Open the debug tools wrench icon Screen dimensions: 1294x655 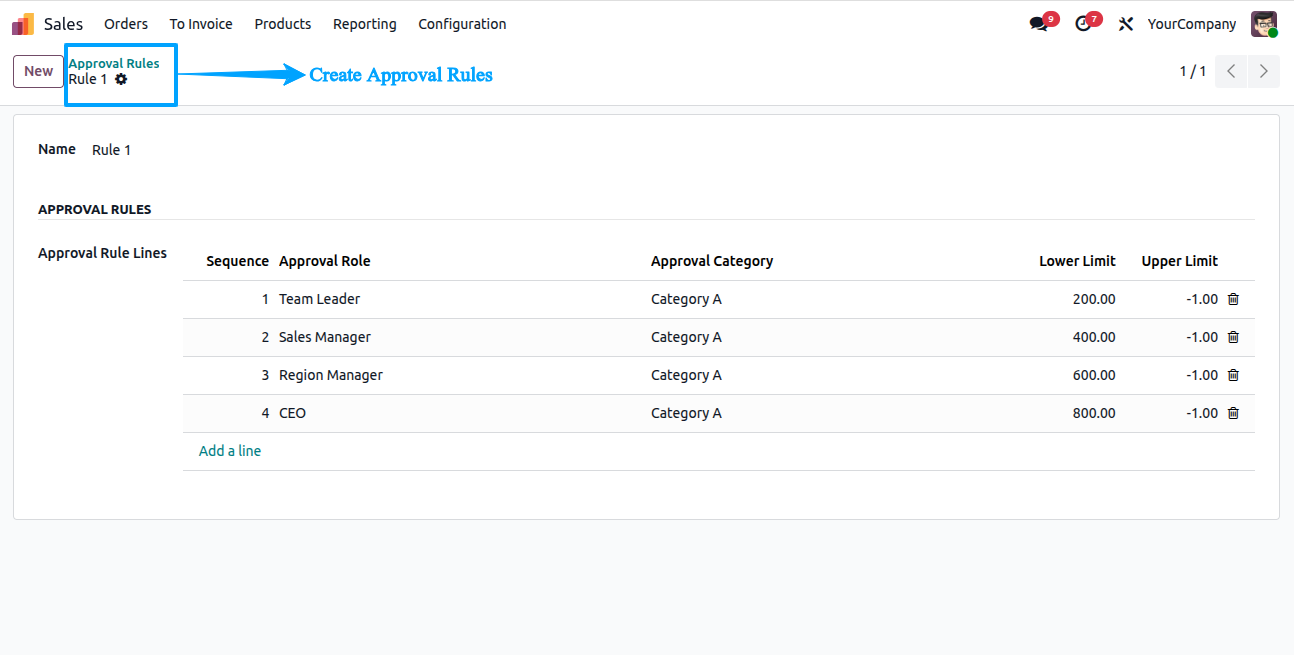[1126, 24]
